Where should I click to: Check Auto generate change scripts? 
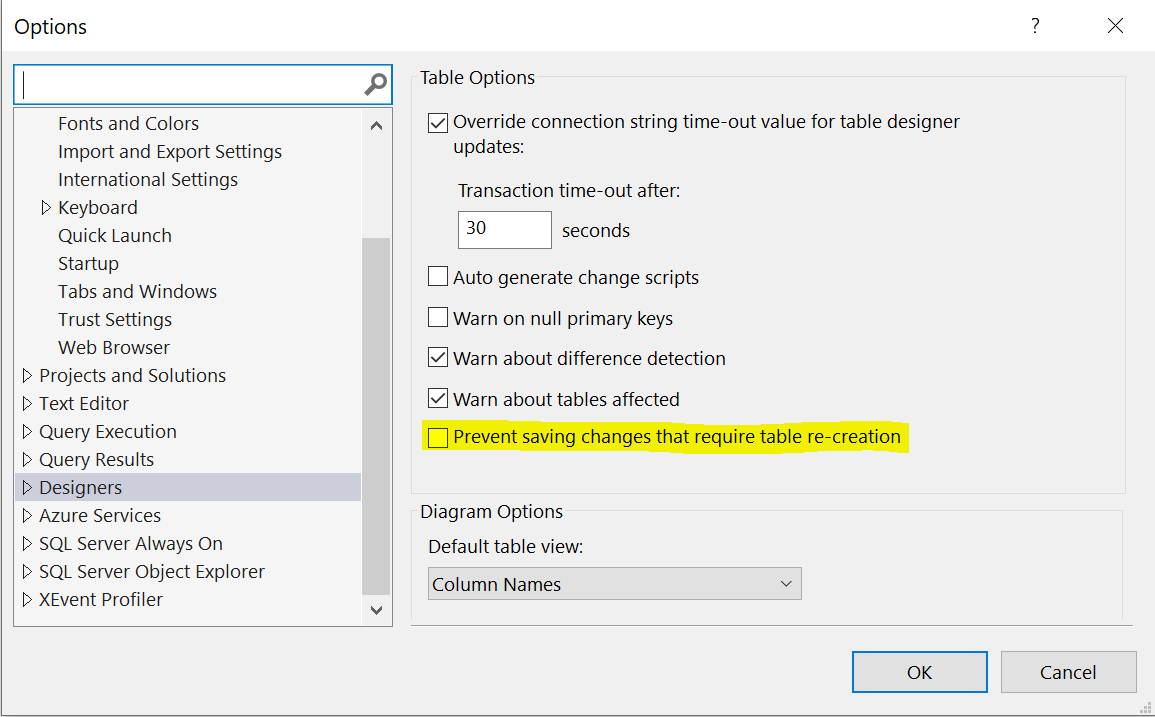pos(438,277)
